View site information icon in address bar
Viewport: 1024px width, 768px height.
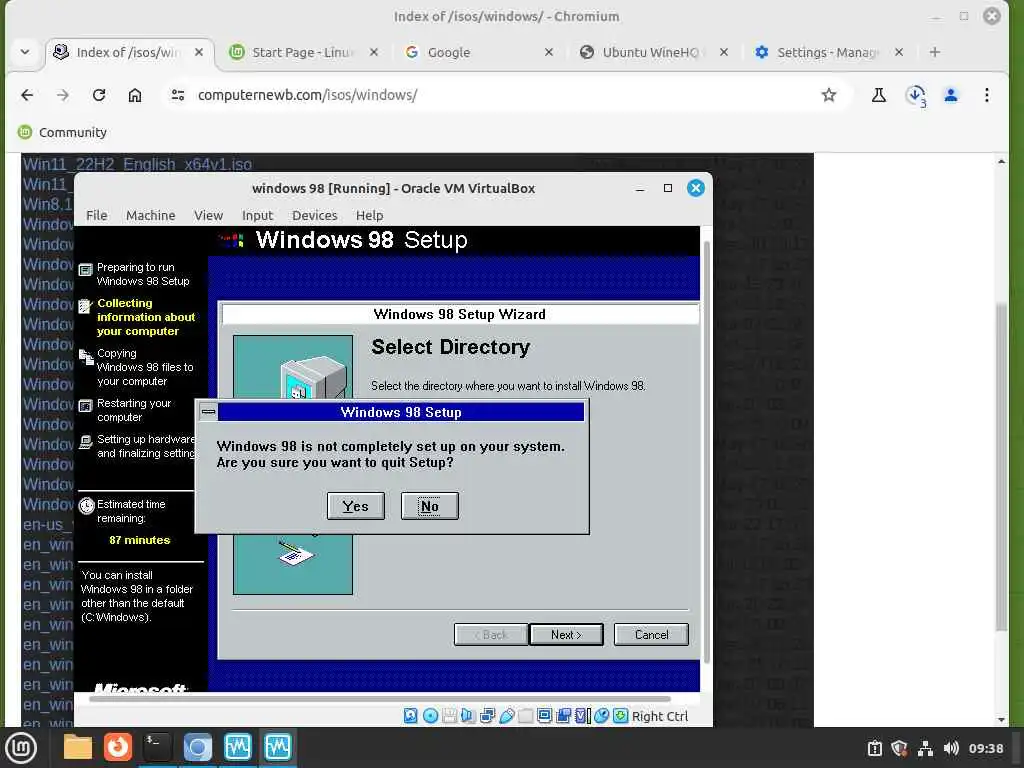point(178,95)
